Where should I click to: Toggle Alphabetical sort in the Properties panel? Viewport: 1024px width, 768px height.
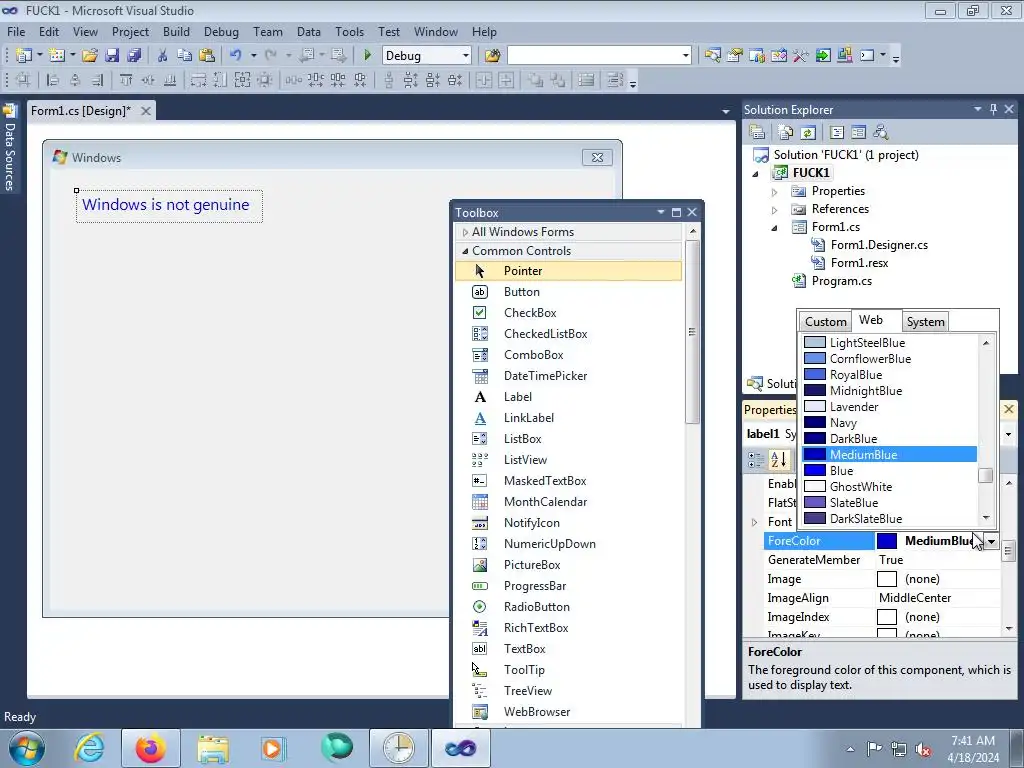pyautogui.click(x=778, y=460)
